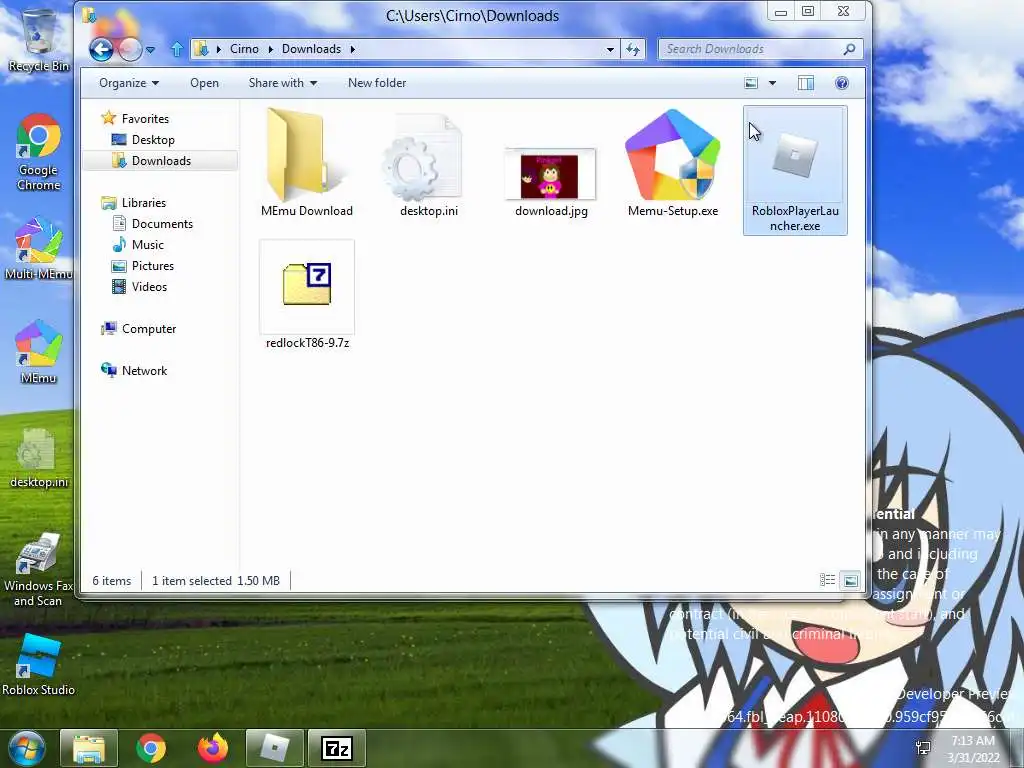Switch to large icons view in status bar
This screenshot has height=768, width=1024.
(850, 580)
